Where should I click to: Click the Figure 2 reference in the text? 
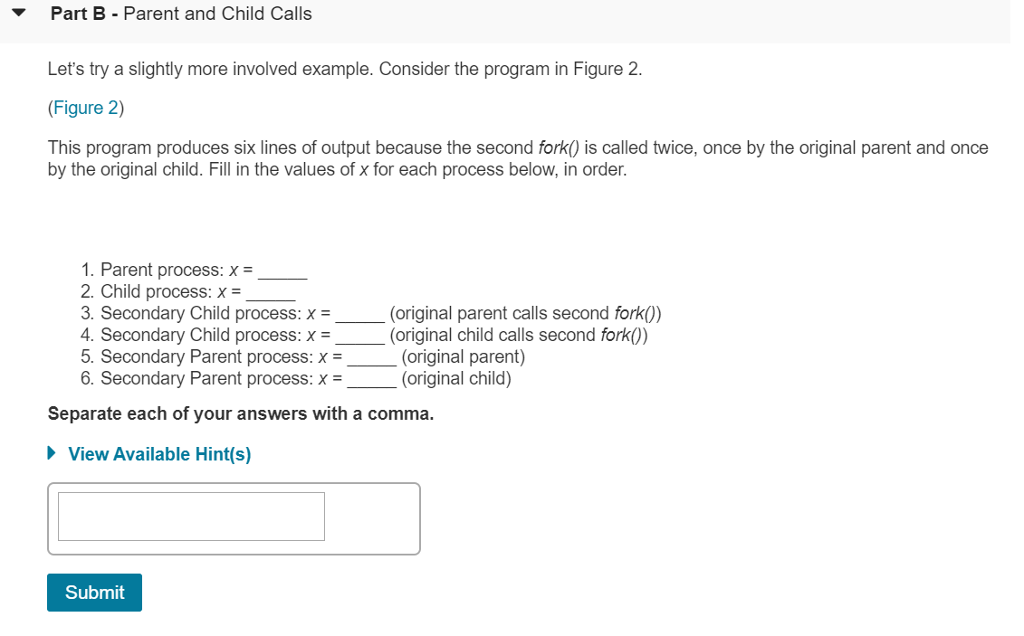tap(85, 107)
